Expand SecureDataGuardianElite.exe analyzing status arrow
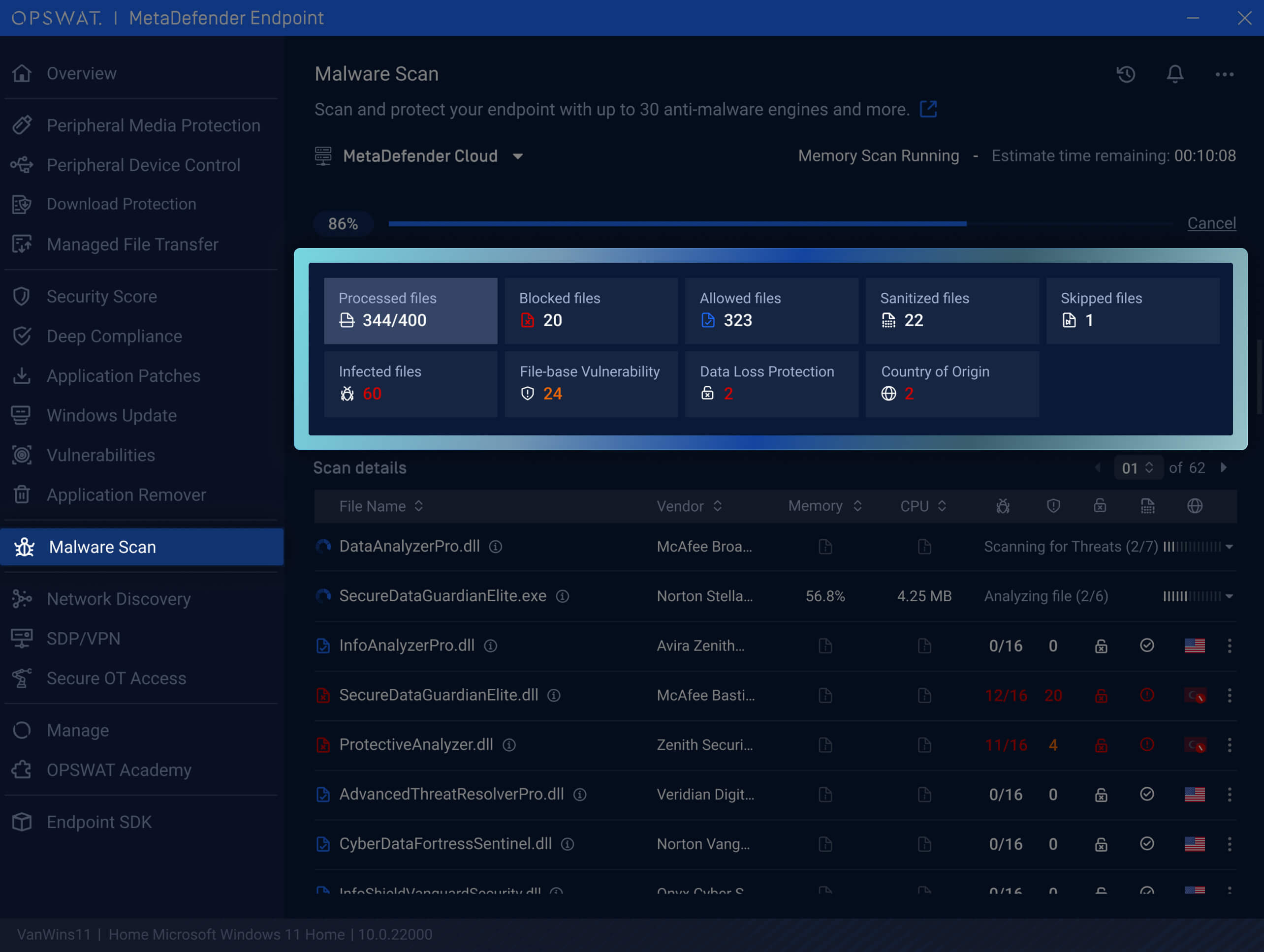 [1229, 596]
